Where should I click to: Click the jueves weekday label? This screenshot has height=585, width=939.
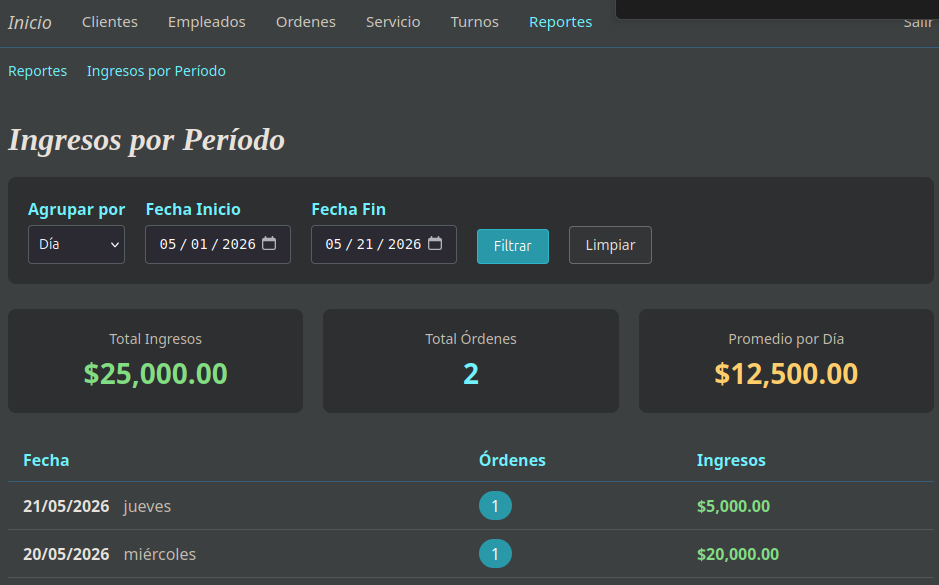[147, 506]
